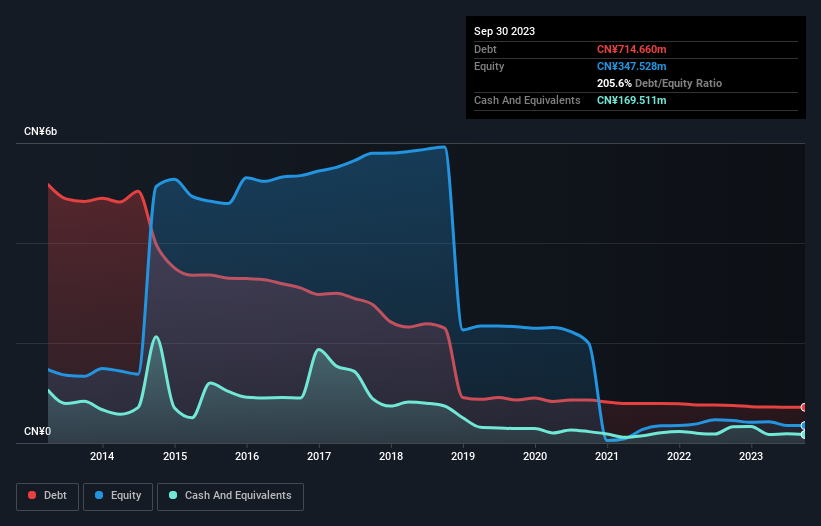Click the Equity label in tooltip

tap(489, 66)
